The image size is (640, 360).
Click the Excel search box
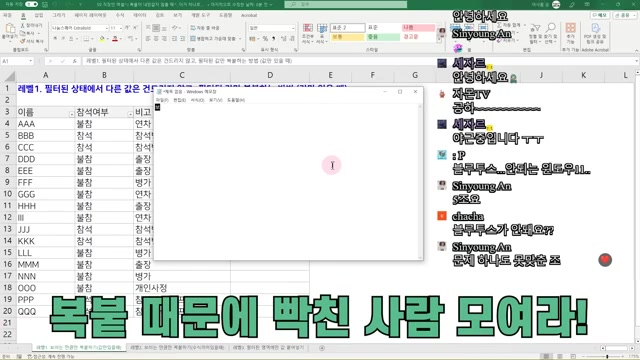tap(346, 4)
